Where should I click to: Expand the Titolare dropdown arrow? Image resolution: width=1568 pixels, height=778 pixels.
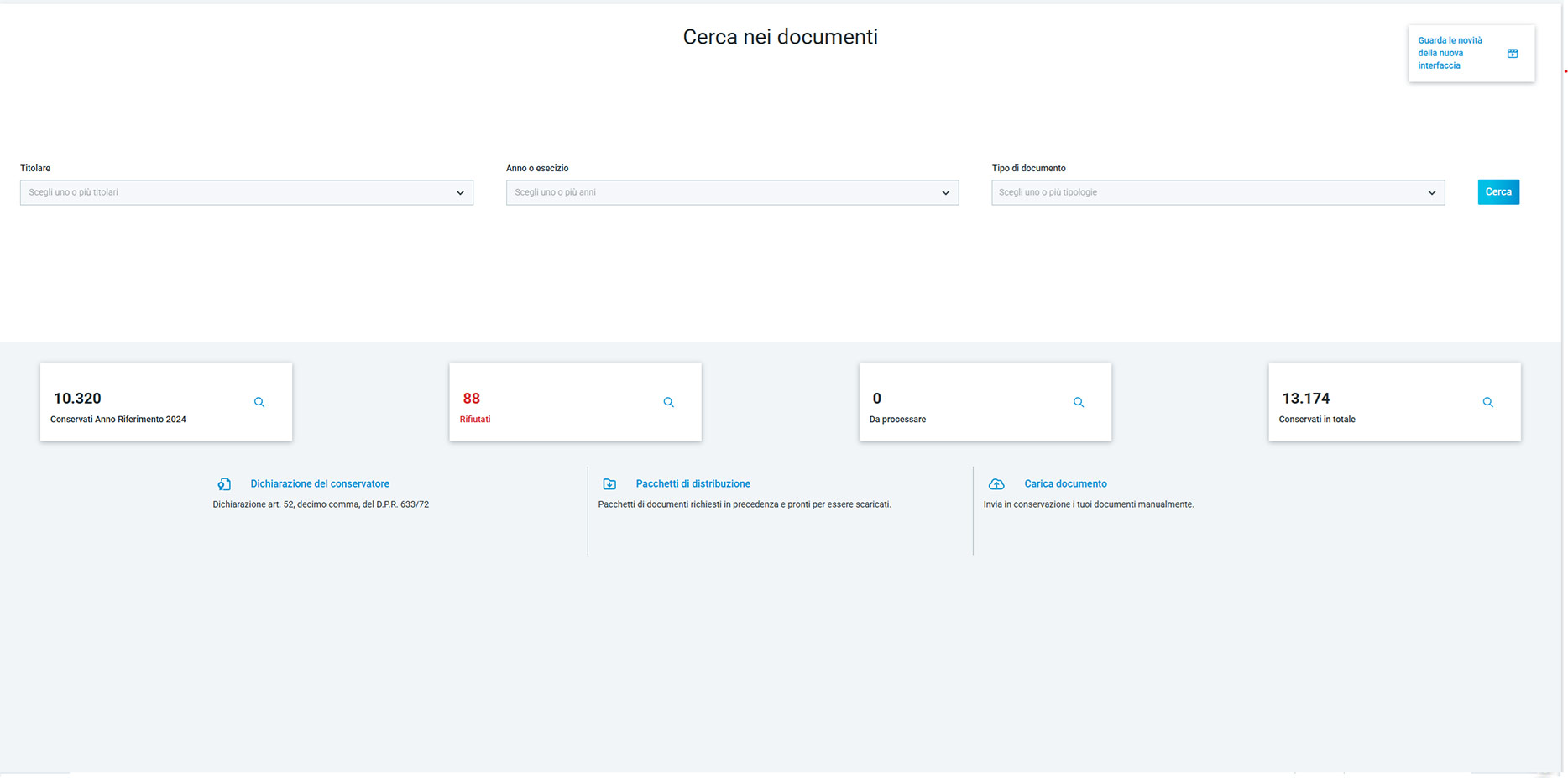point(460,193)
